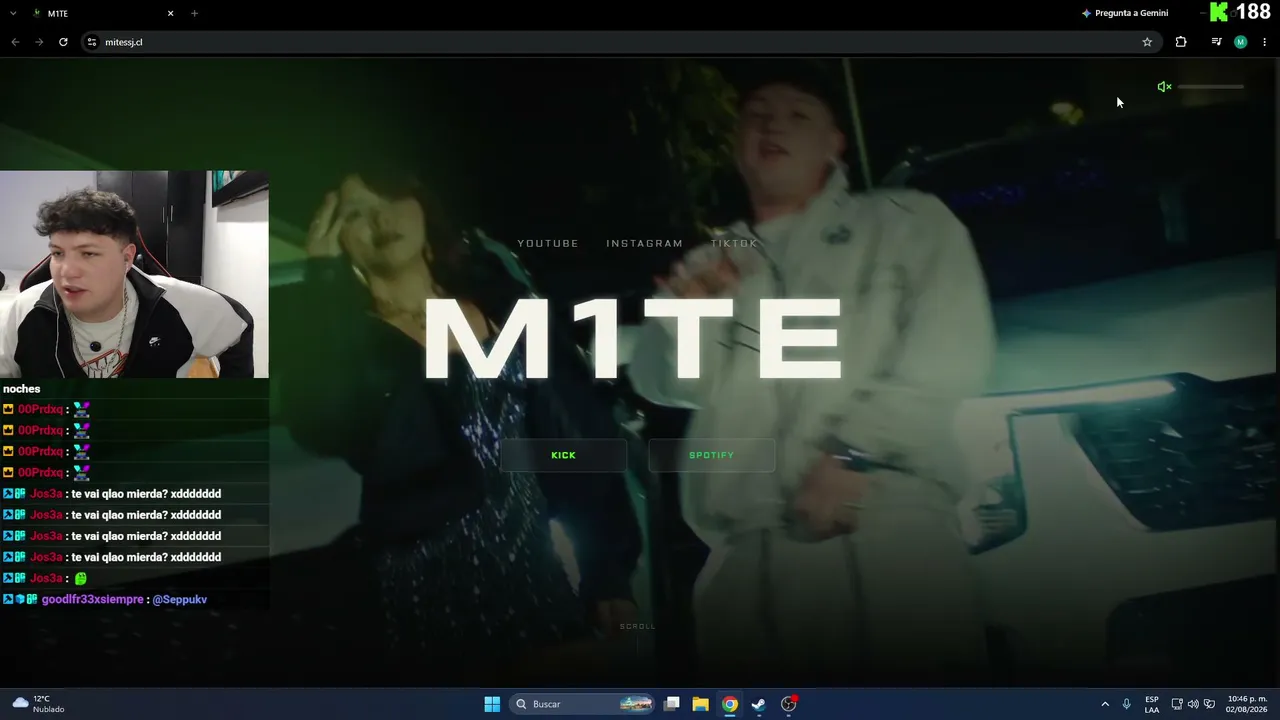Image resolution: width=1280 pixels, height=720 pixels.
Task: Unmute the site audio via speaker icon
Action: pos(1164,87)
